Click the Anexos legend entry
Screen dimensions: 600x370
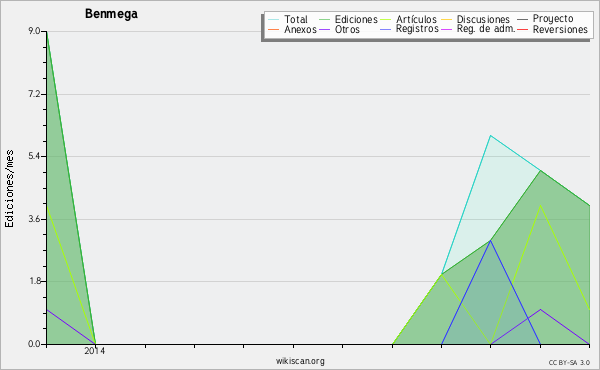pos(300,29)
